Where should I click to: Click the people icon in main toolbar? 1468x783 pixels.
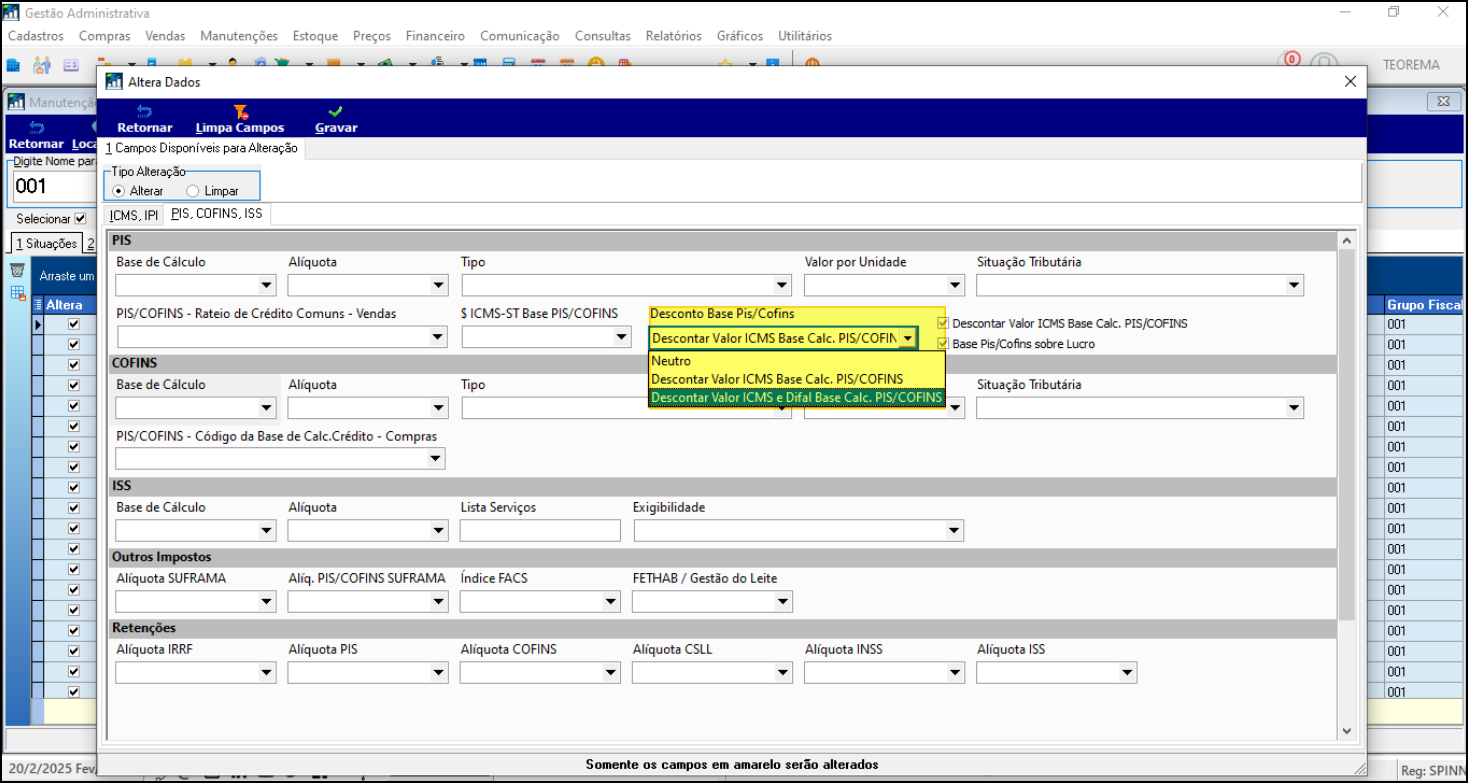click(42, 65)
